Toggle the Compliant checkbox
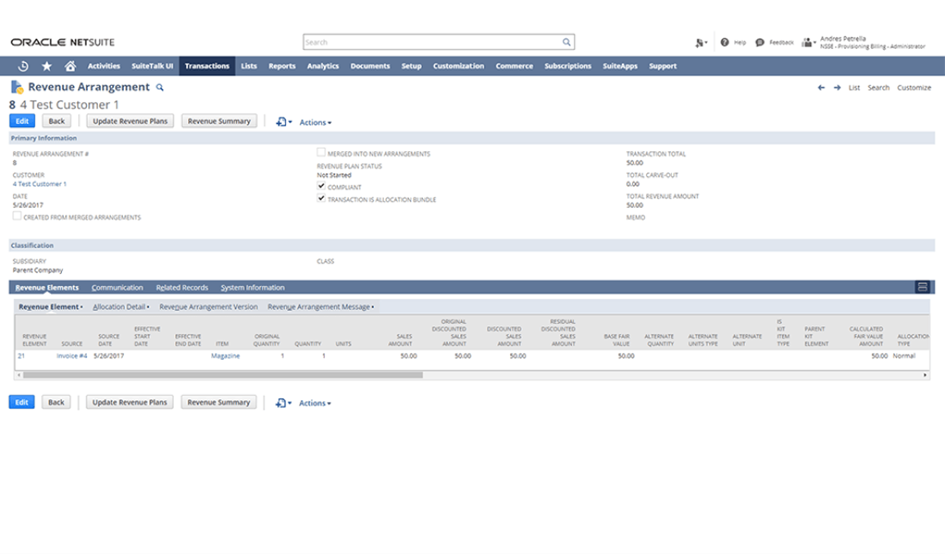945x554 pixels. [x=321, y=186]
